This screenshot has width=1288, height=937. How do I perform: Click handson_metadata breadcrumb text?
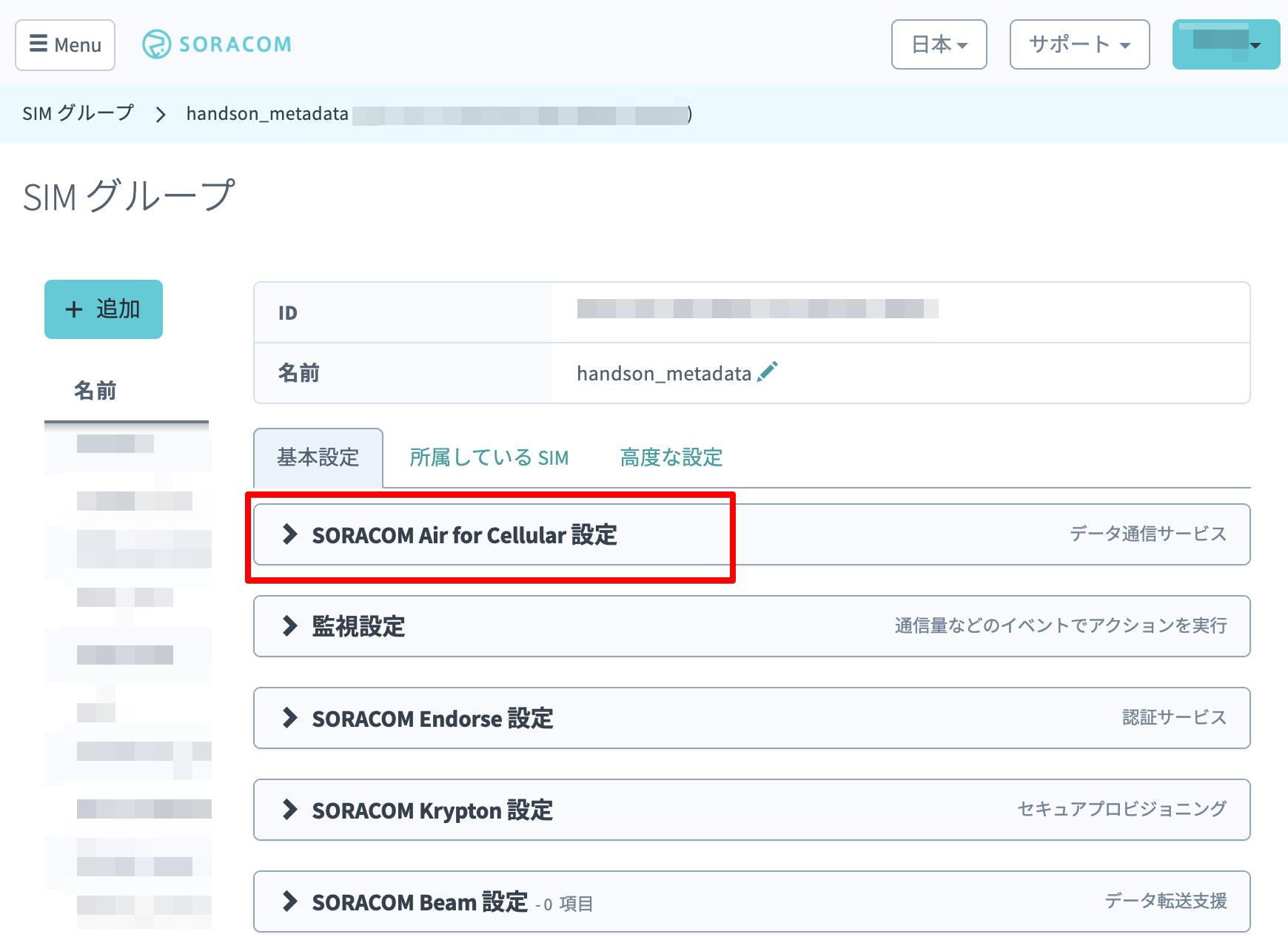click(267, 113)
